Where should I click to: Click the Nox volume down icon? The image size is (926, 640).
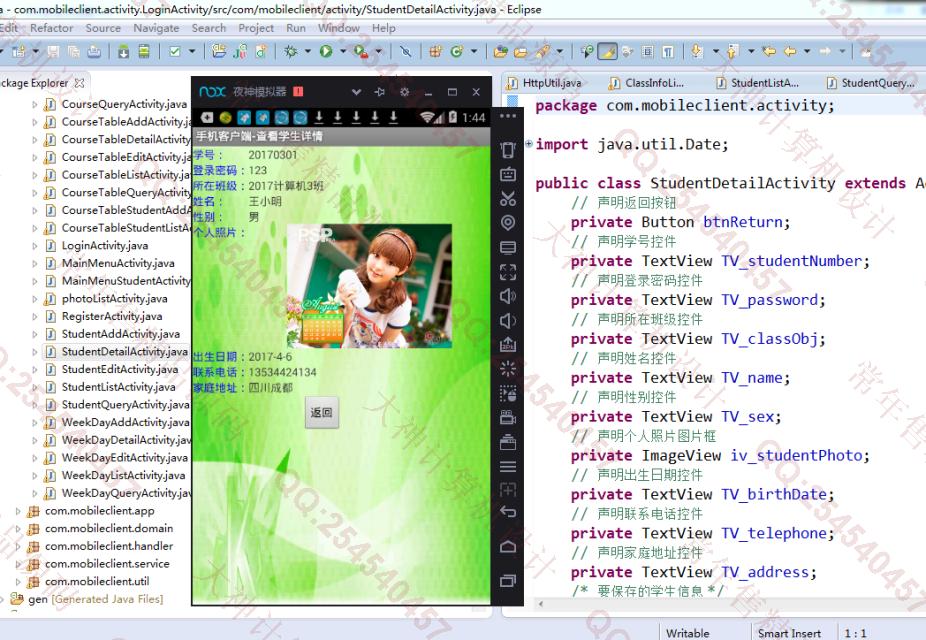(x=508, y=321)
